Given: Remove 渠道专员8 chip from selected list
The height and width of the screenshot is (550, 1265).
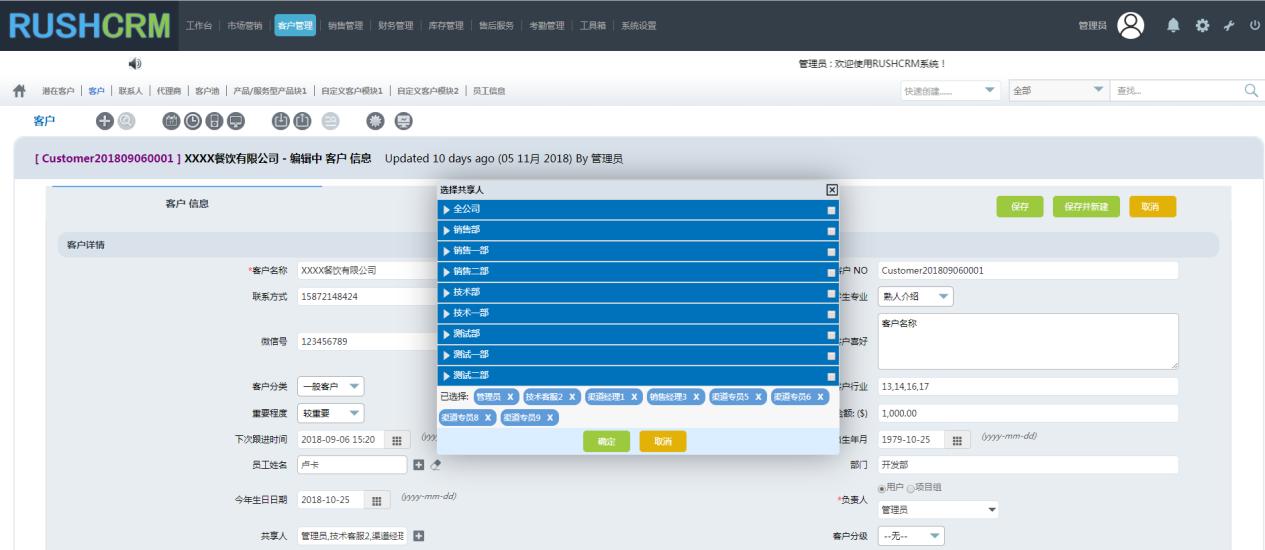Looking at the screenshot, I should 488,417.
